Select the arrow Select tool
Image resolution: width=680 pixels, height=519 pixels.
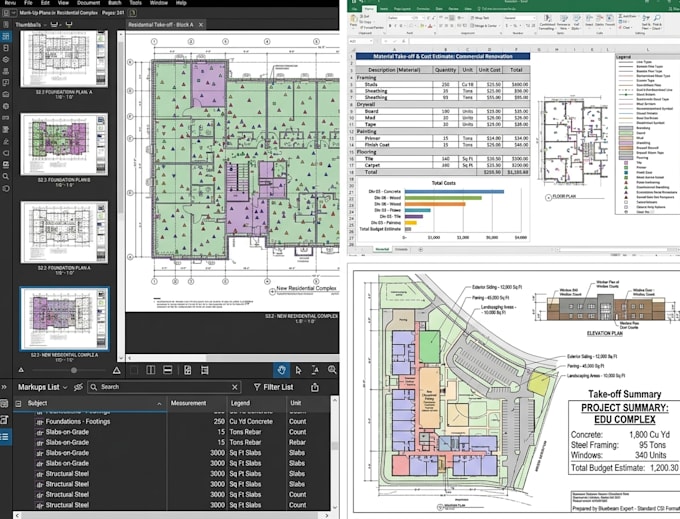(298, 370)
